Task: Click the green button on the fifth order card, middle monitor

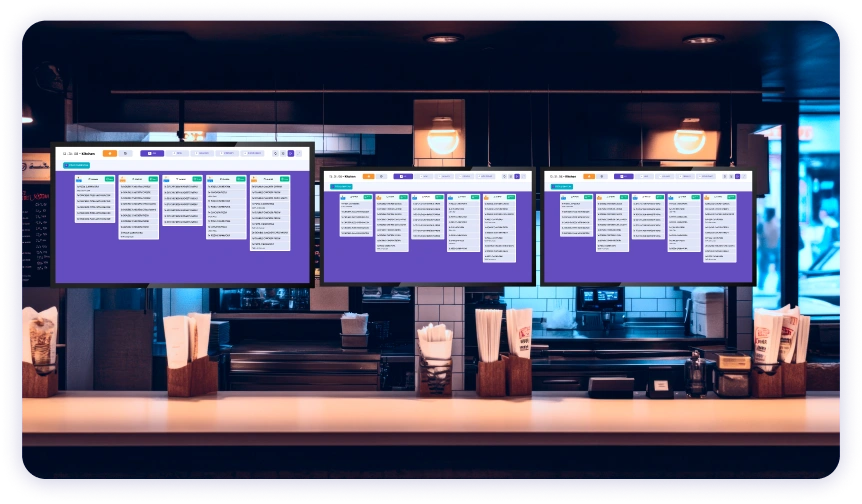Action: (511, 197)
